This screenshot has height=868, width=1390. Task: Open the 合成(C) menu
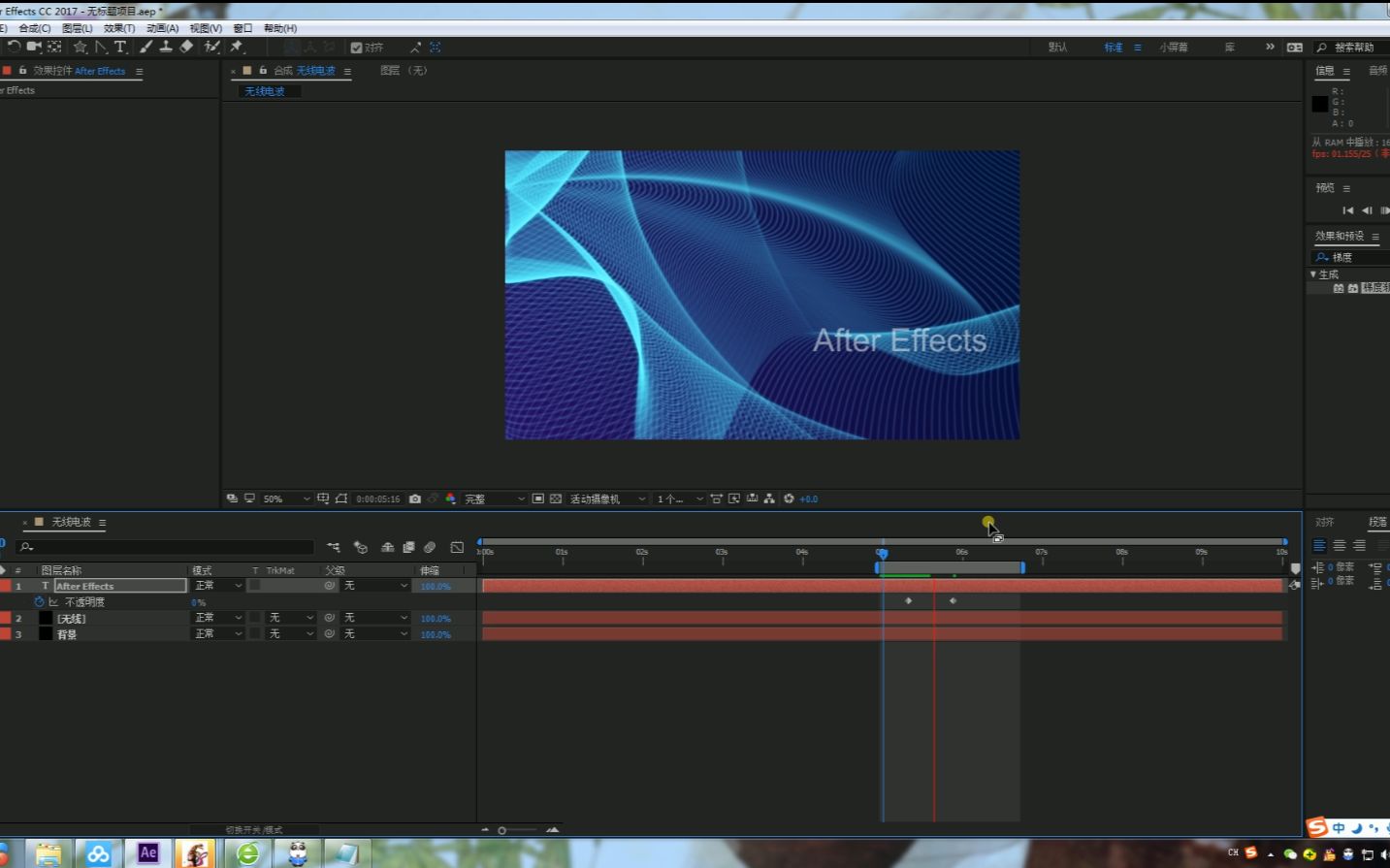(35, 28)
